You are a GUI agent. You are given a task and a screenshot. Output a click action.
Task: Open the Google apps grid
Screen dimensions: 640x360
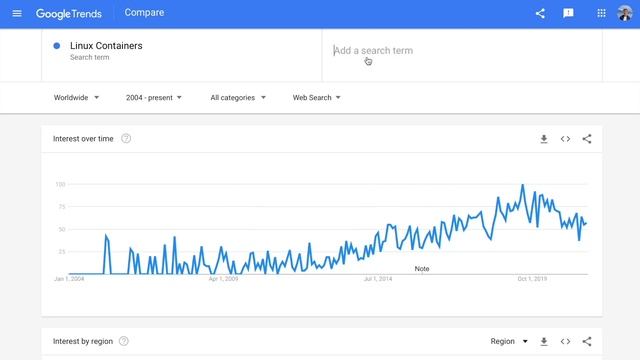pyautogui.click(x=601, y=13)
